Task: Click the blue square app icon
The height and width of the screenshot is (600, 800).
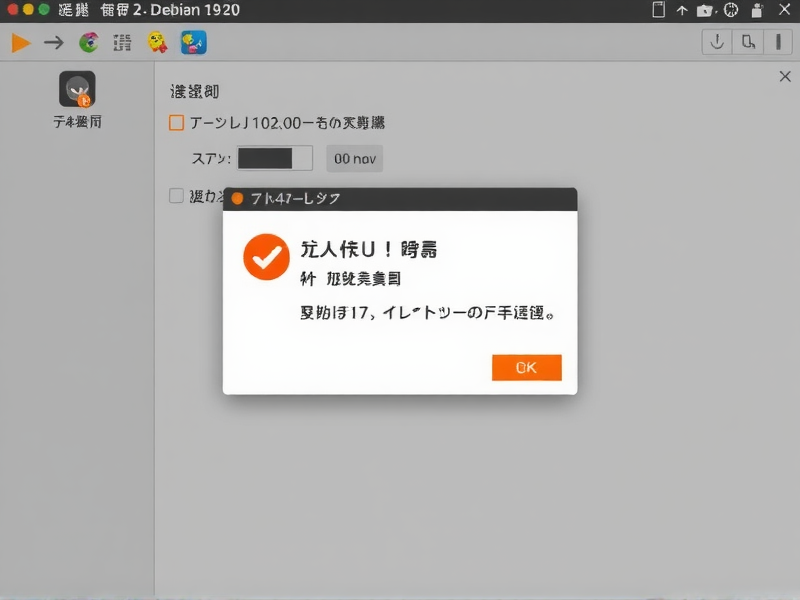Action: point(193,42)
